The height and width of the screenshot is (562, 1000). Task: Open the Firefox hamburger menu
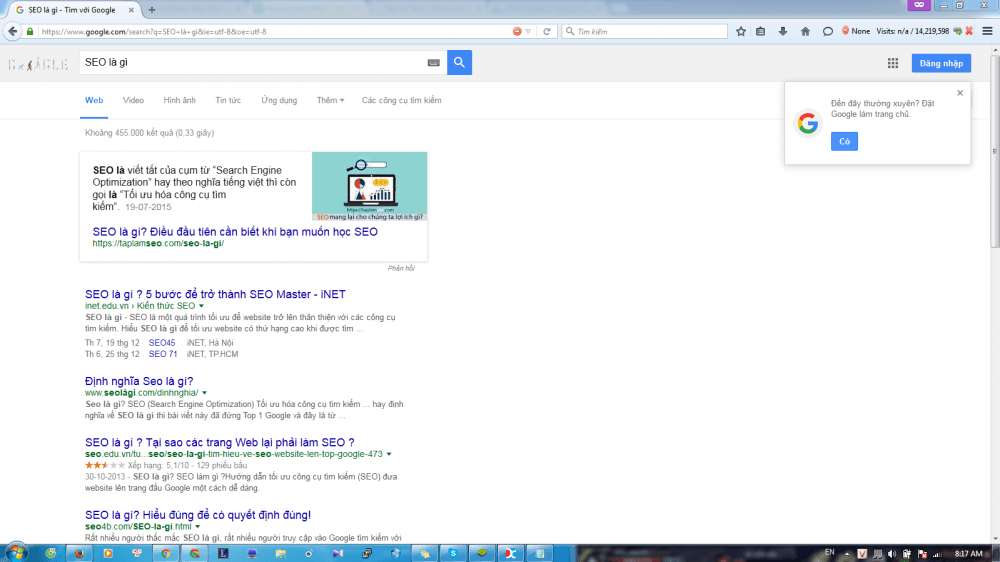tap(987, 31)
